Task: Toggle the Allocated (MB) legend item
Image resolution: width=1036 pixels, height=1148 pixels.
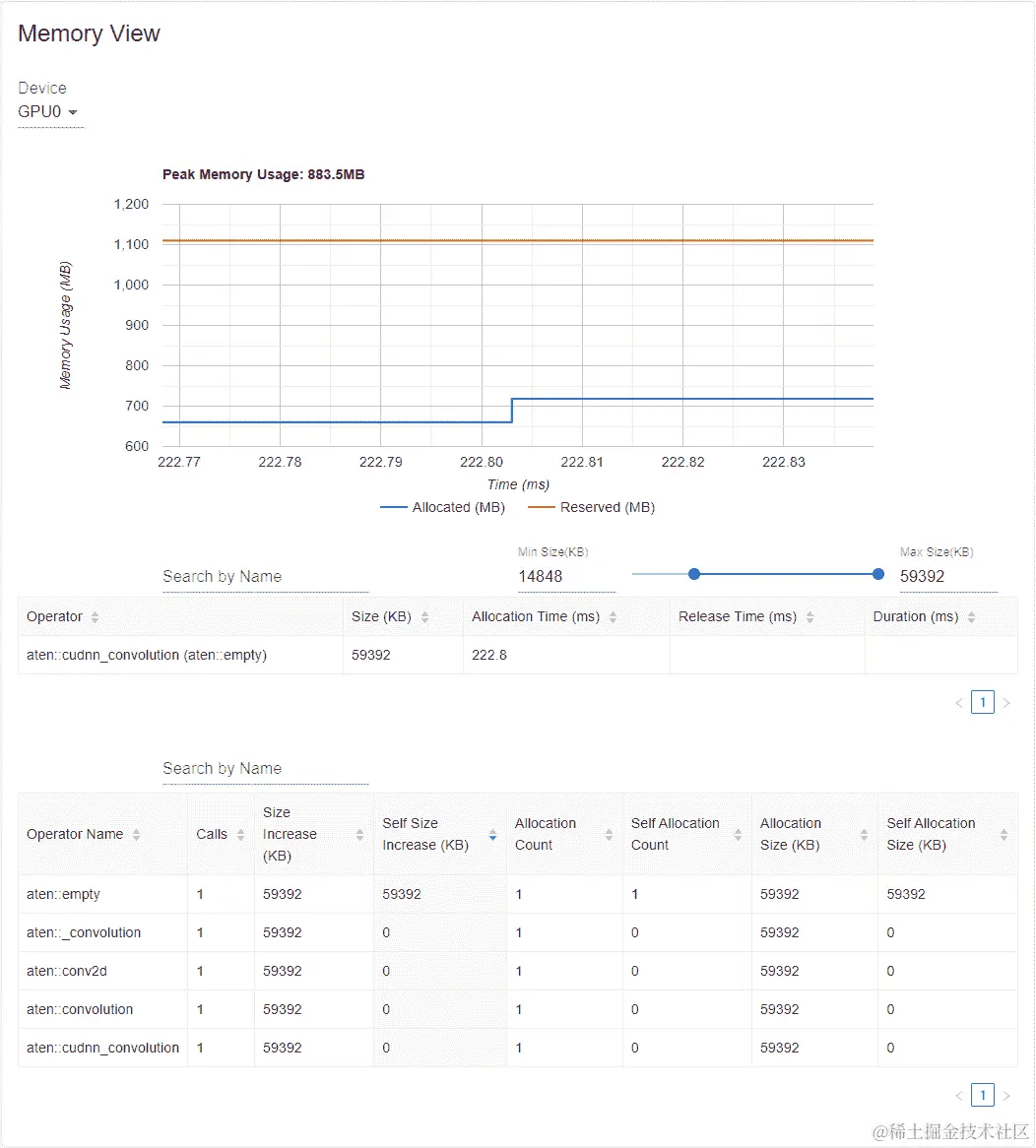Action: tap(443, 507)
